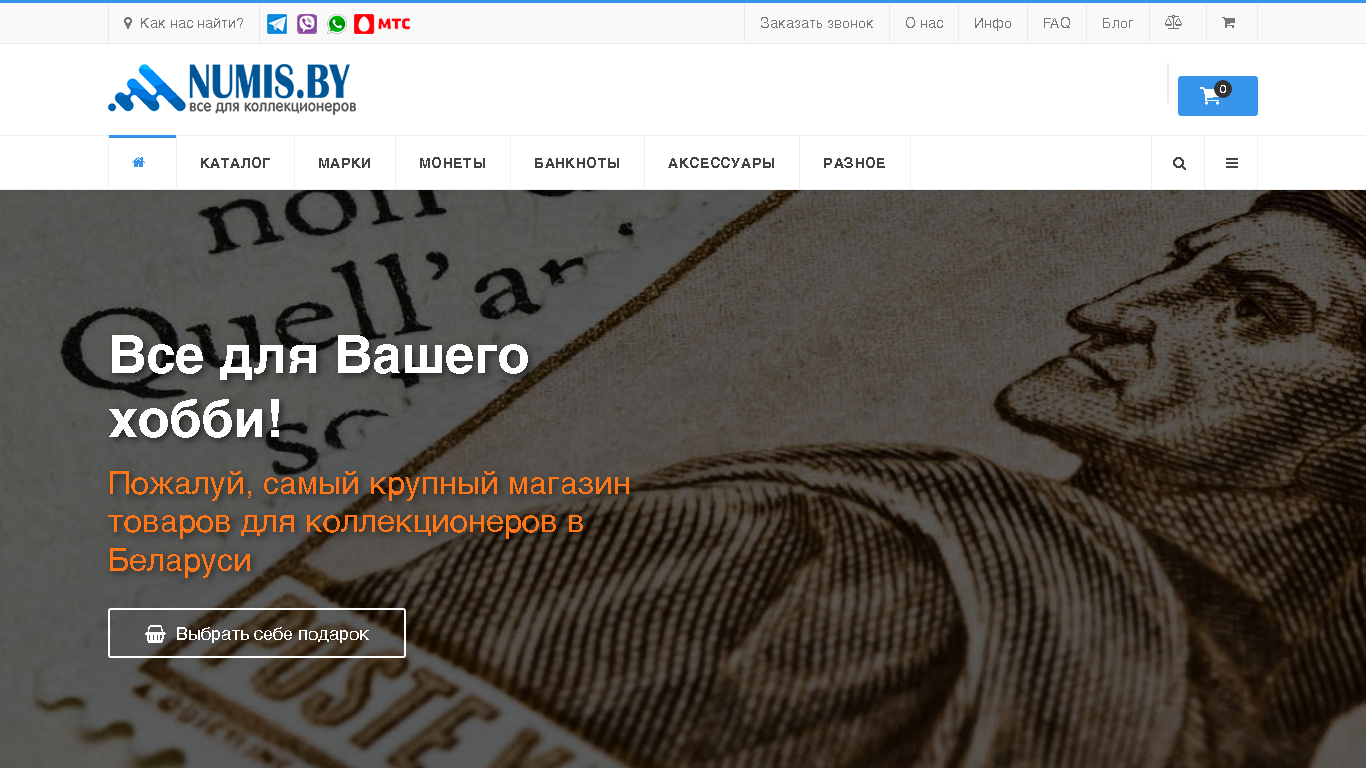
Task: Open the compare scales icon
Action: 1173,23
